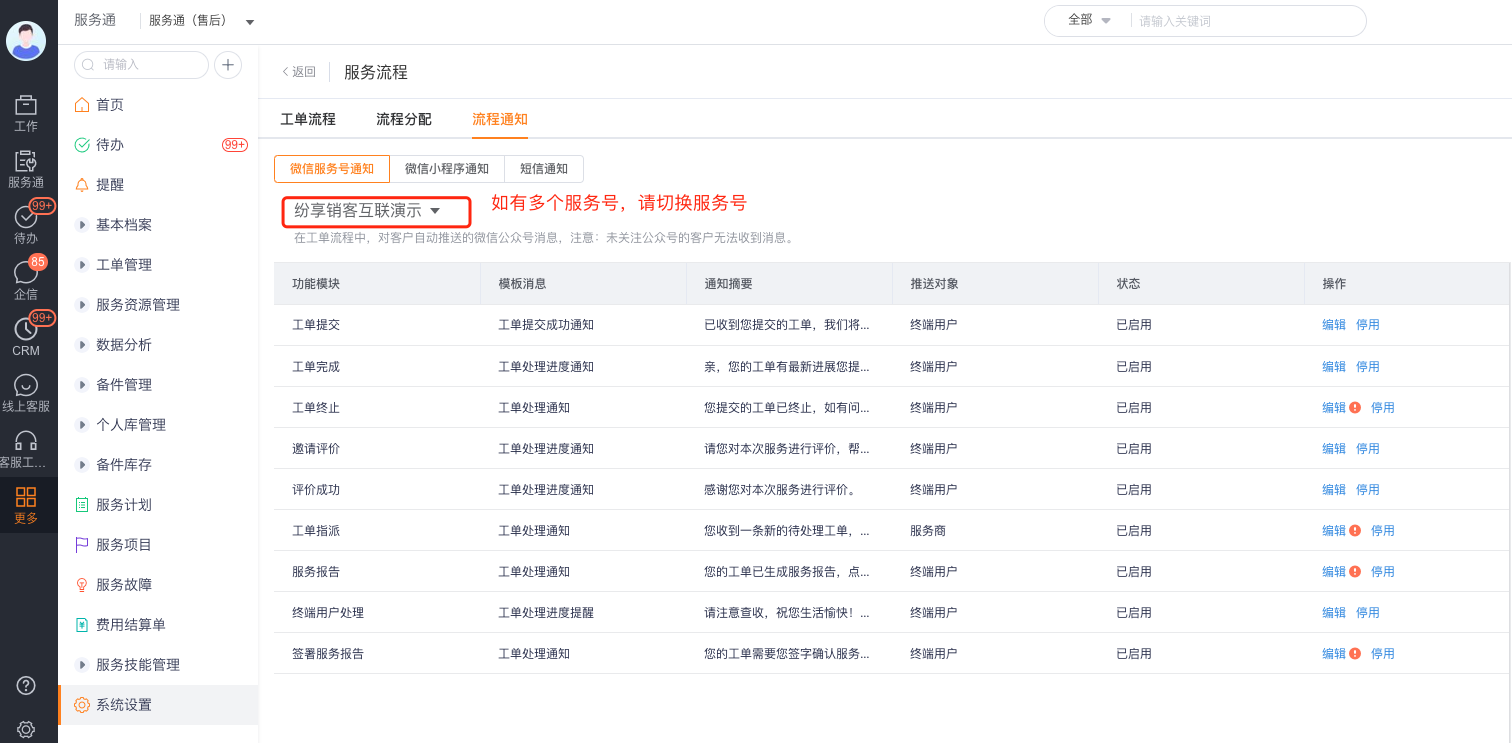Select the 微信小程序通知 toggle option
Image resolution: width=1512 pixels, height=743 pixels.
tap(447, 169)
